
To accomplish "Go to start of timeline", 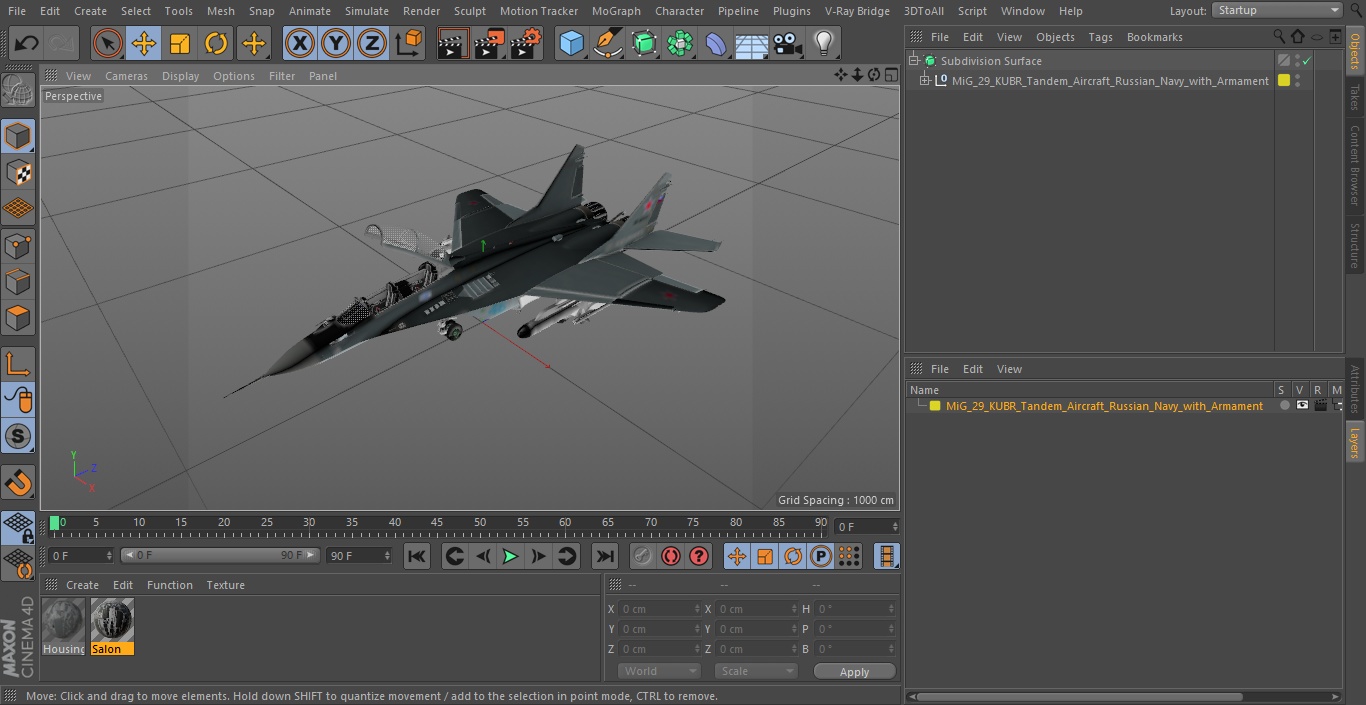I will (x=417, y=556).
